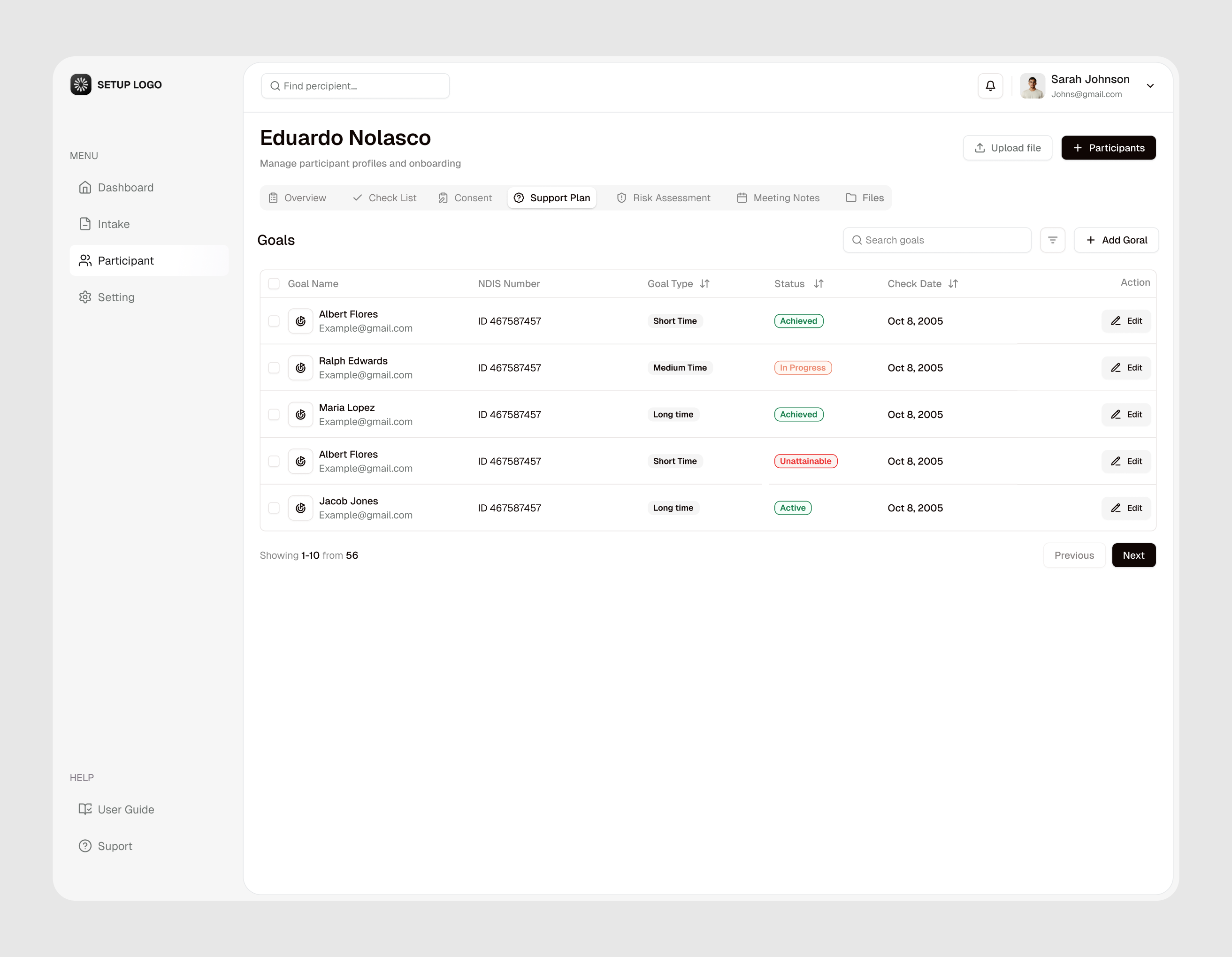Open the filter icon next to Add Goral
The width and height of the screenshot is (1232, 957).
1053,240
